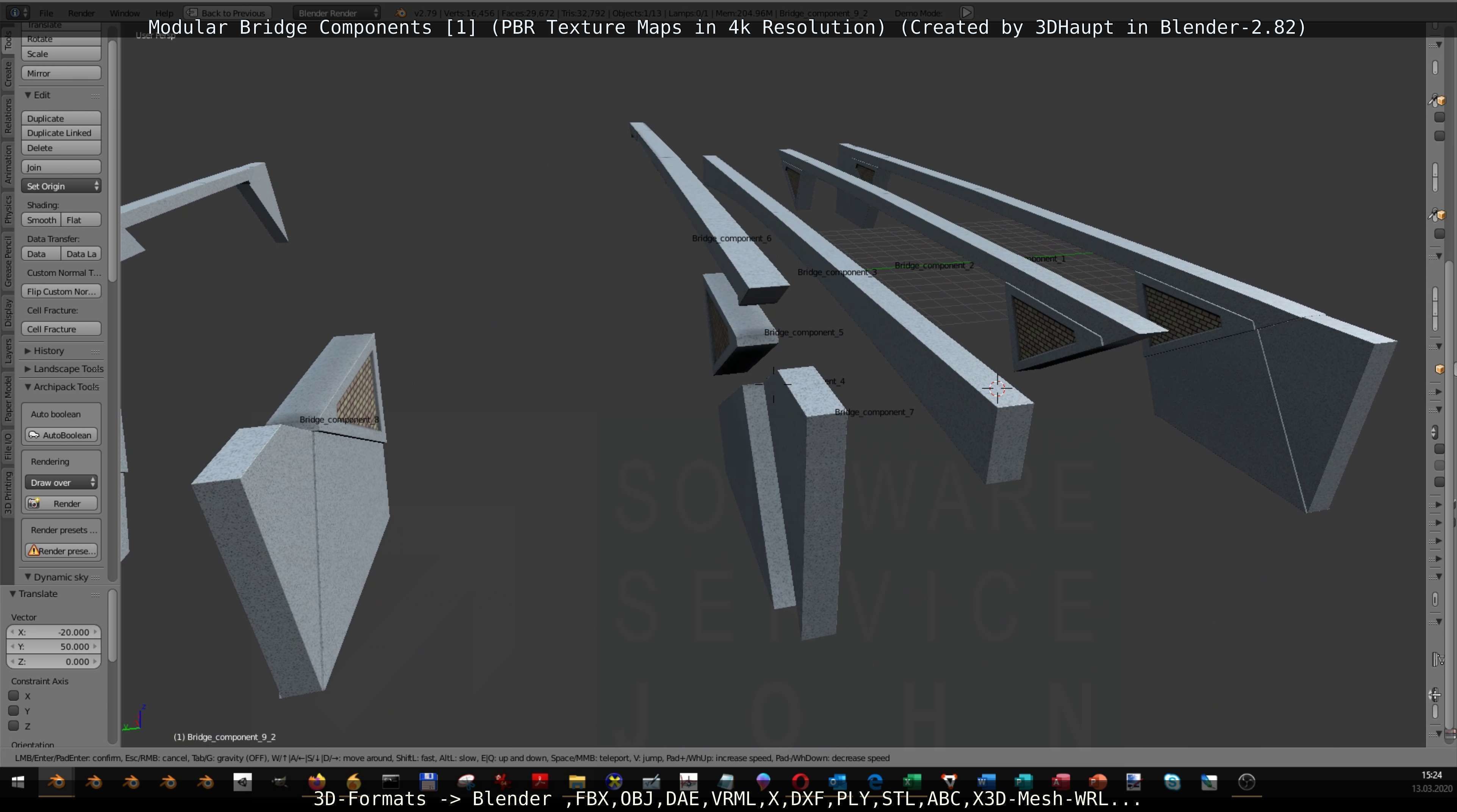Open the Unity icon on the taskbar
The width and height of the screenshot is (1457, 812).
tap(243, 782)
